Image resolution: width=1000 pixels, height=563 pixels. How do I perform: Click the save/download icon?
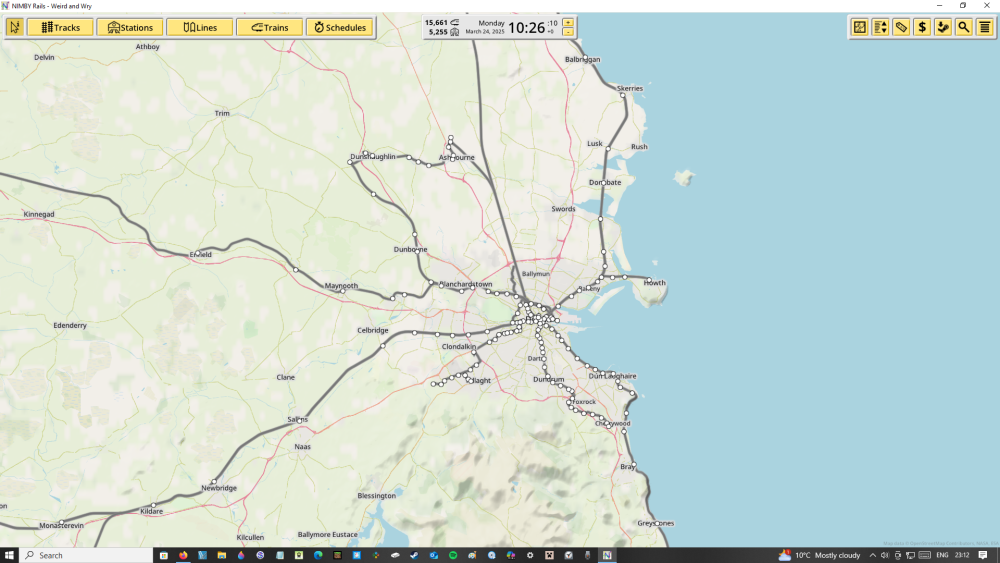[943, 27]
